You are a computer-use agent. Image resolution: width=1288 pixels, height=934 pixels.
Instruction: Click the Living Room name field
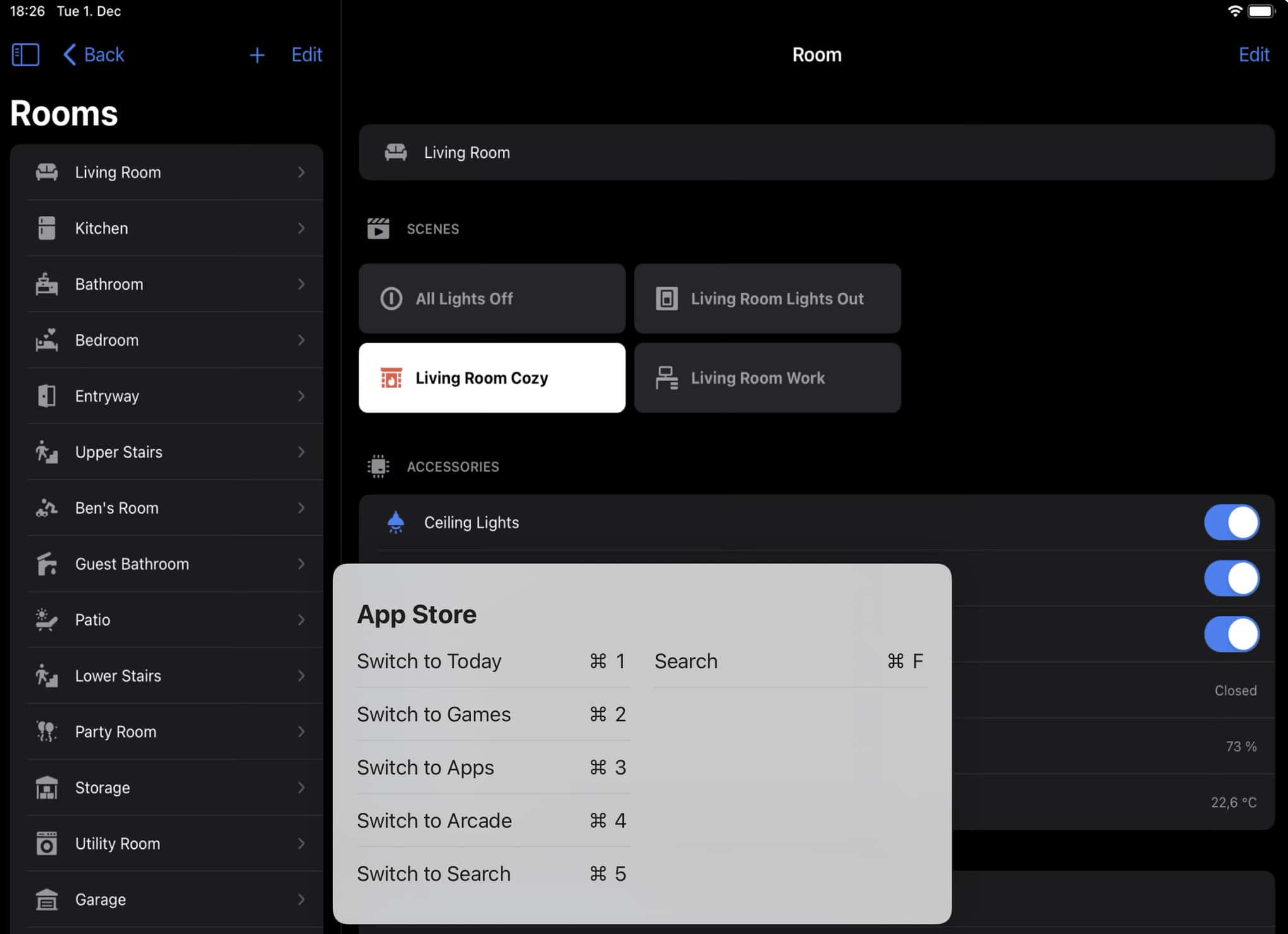pos(817,152)
